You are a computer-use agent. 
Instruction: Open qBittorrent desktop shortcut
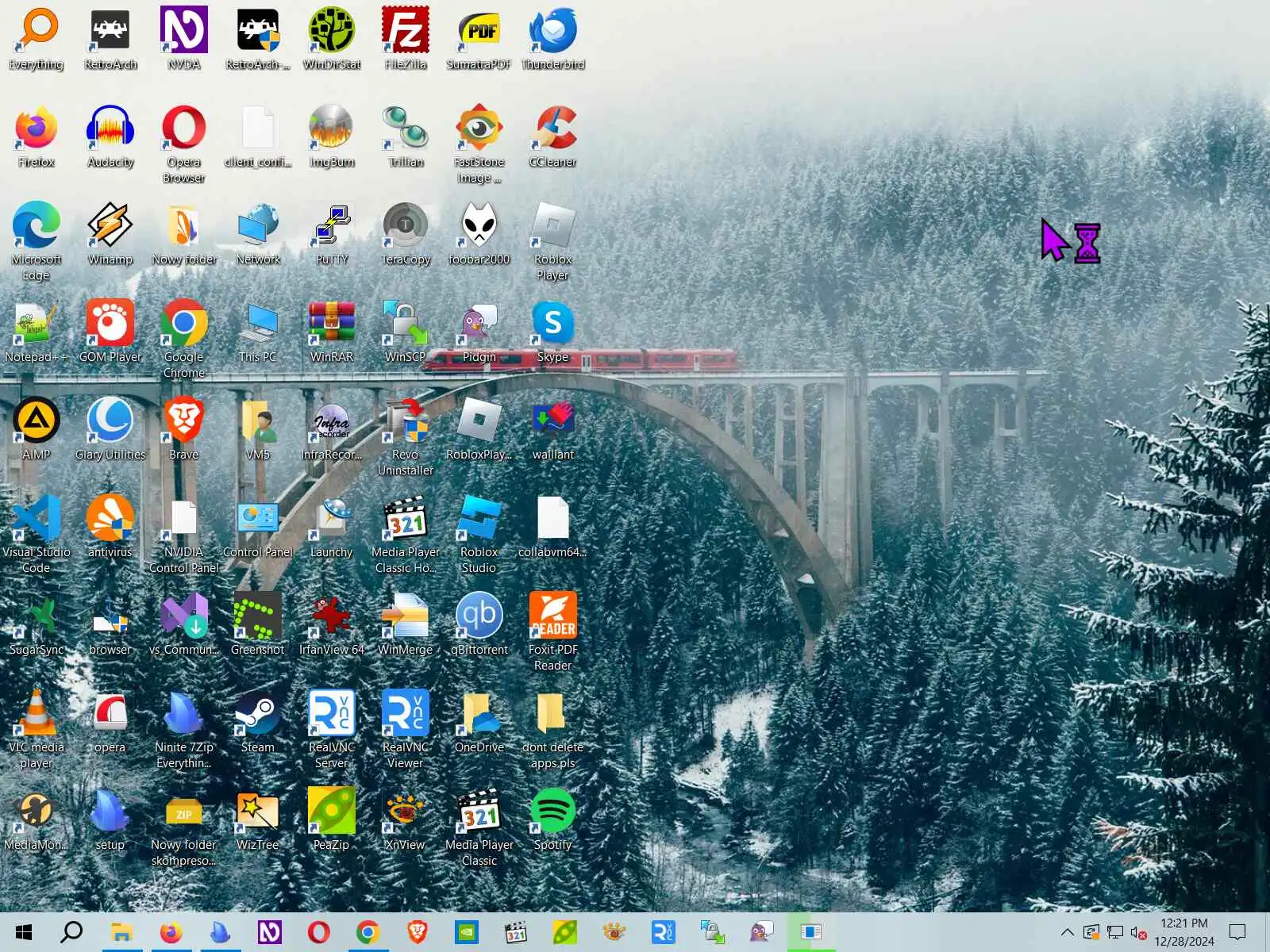pyautogui.click(x=479, y=624)
